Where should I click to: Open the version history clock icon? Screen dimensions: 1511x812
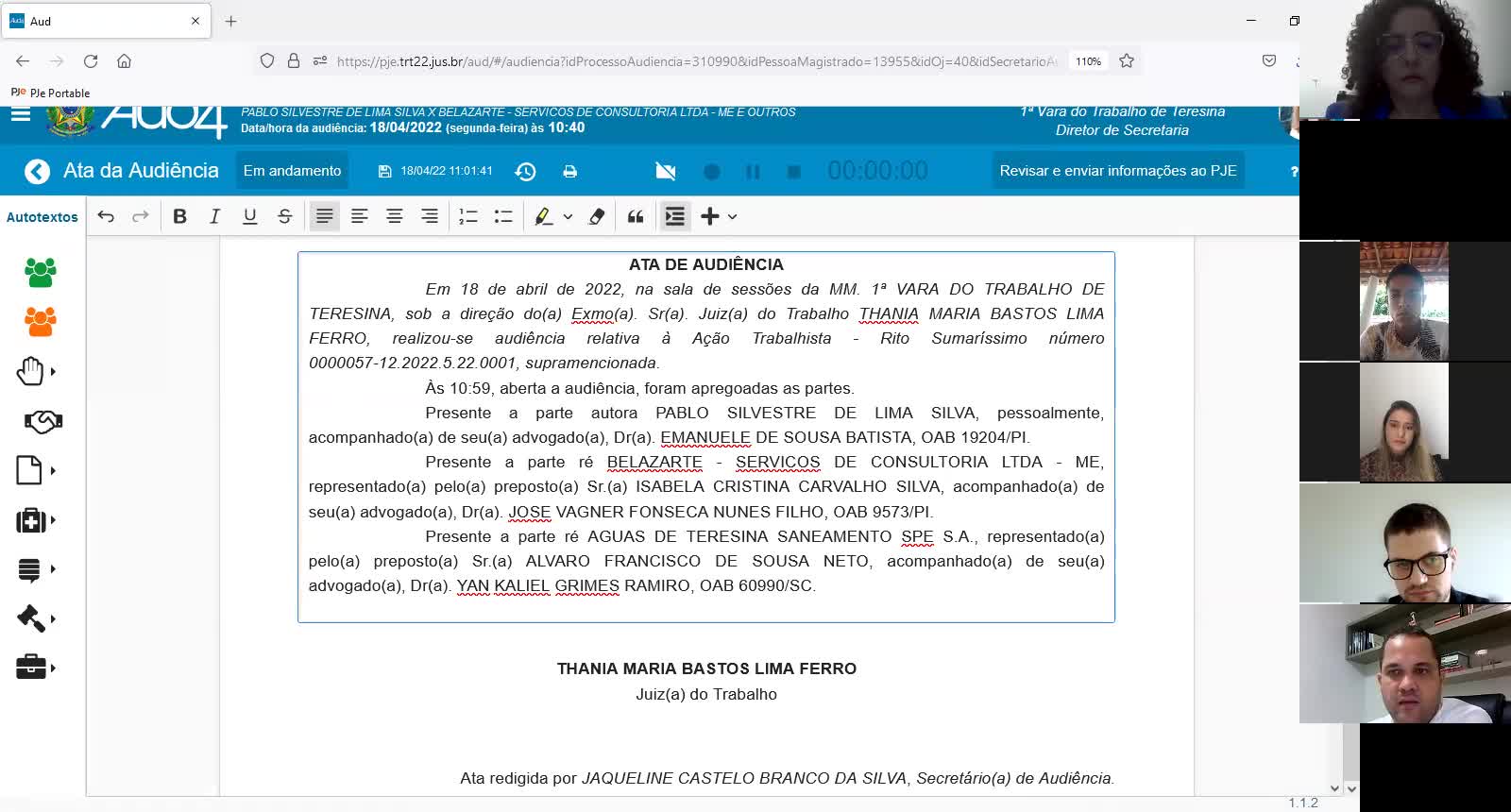click(525, 171)
